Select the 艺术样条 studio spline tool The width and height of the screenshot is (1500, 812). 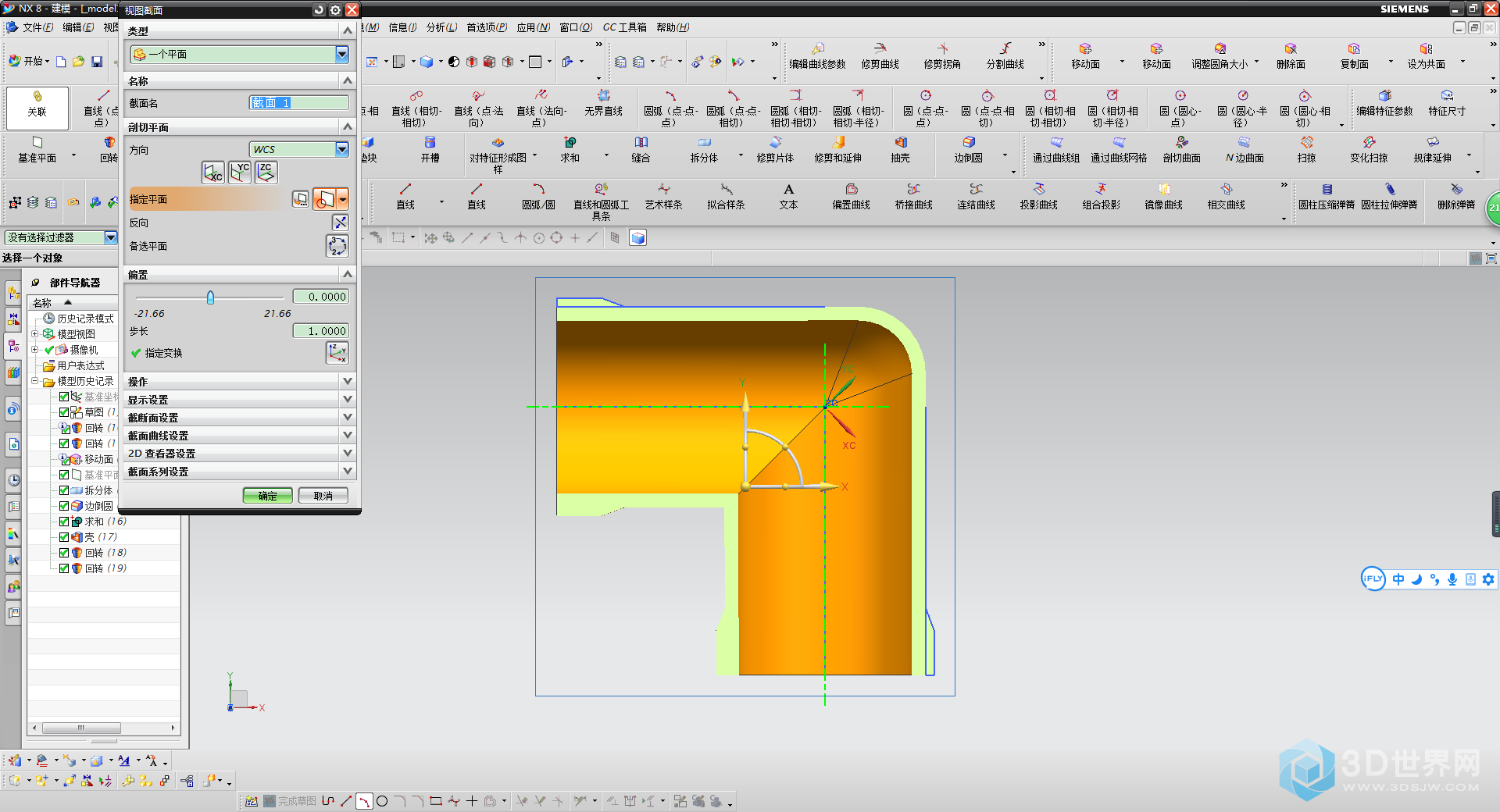pyautogui.click(x=664, y=196)
